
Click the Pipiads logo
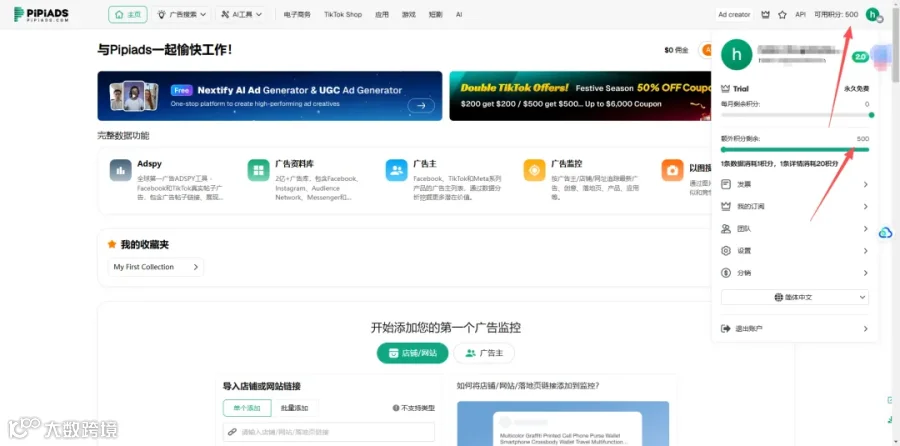point(41,14)
